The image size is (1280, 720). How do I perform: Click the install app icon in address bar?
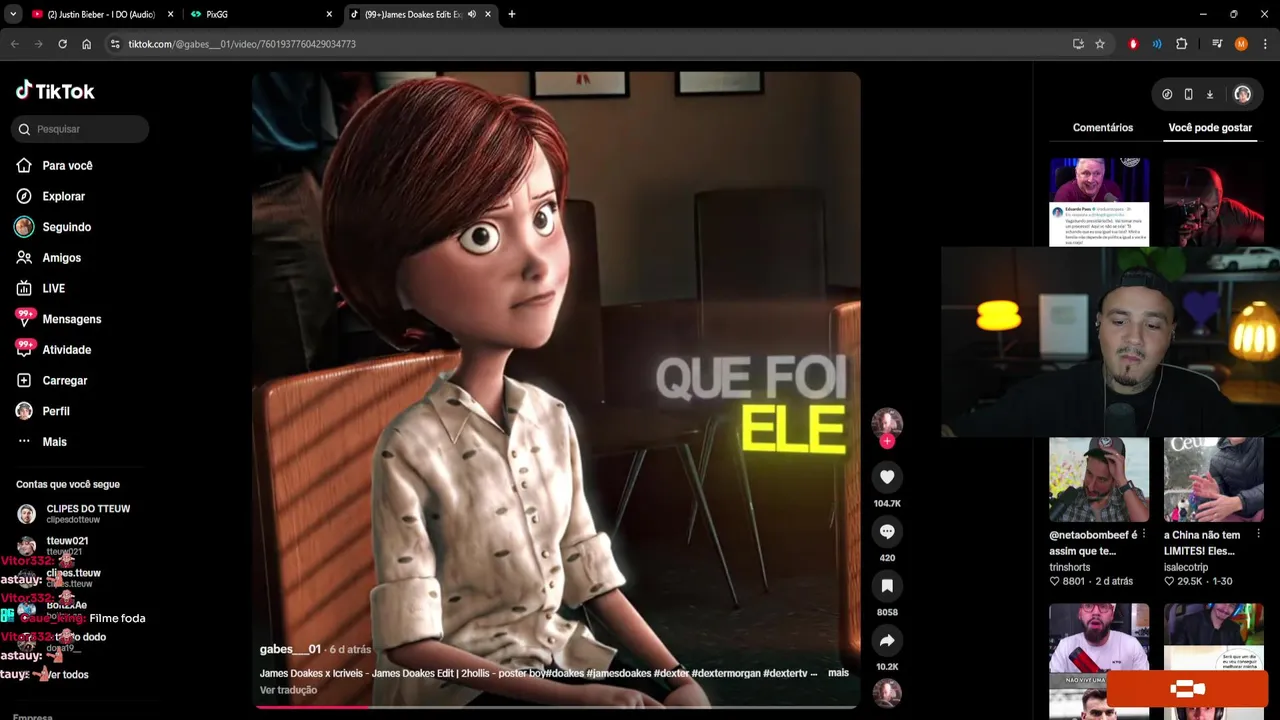click(x=1078, y=44)
